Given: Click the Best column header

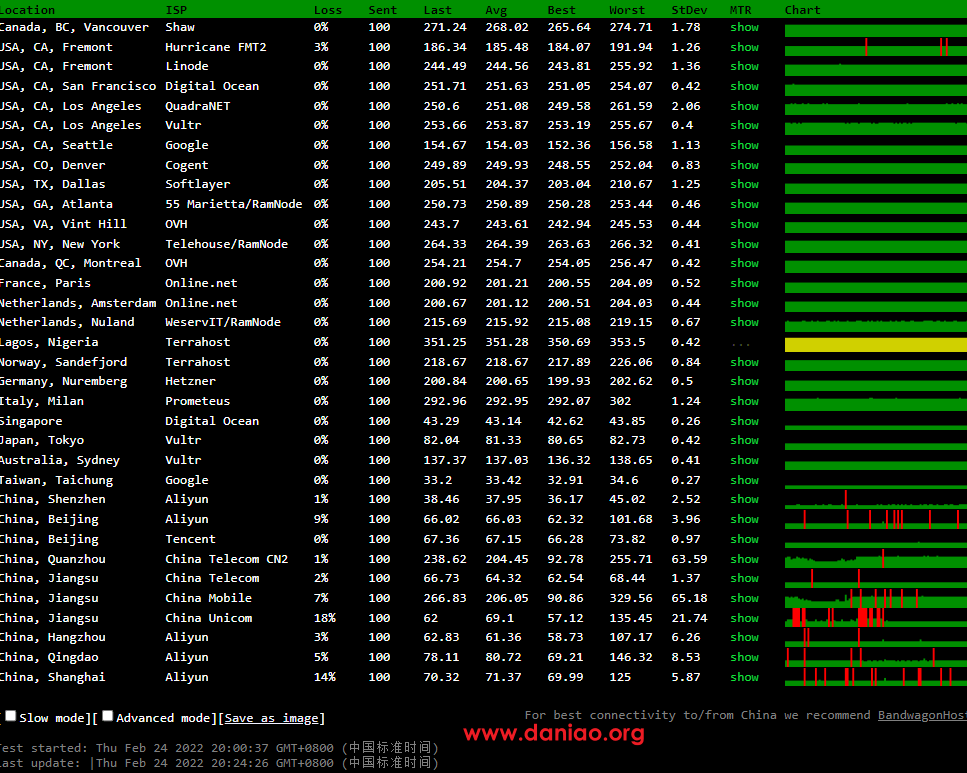Looking at the screenshot, I should tap(561, 10).
